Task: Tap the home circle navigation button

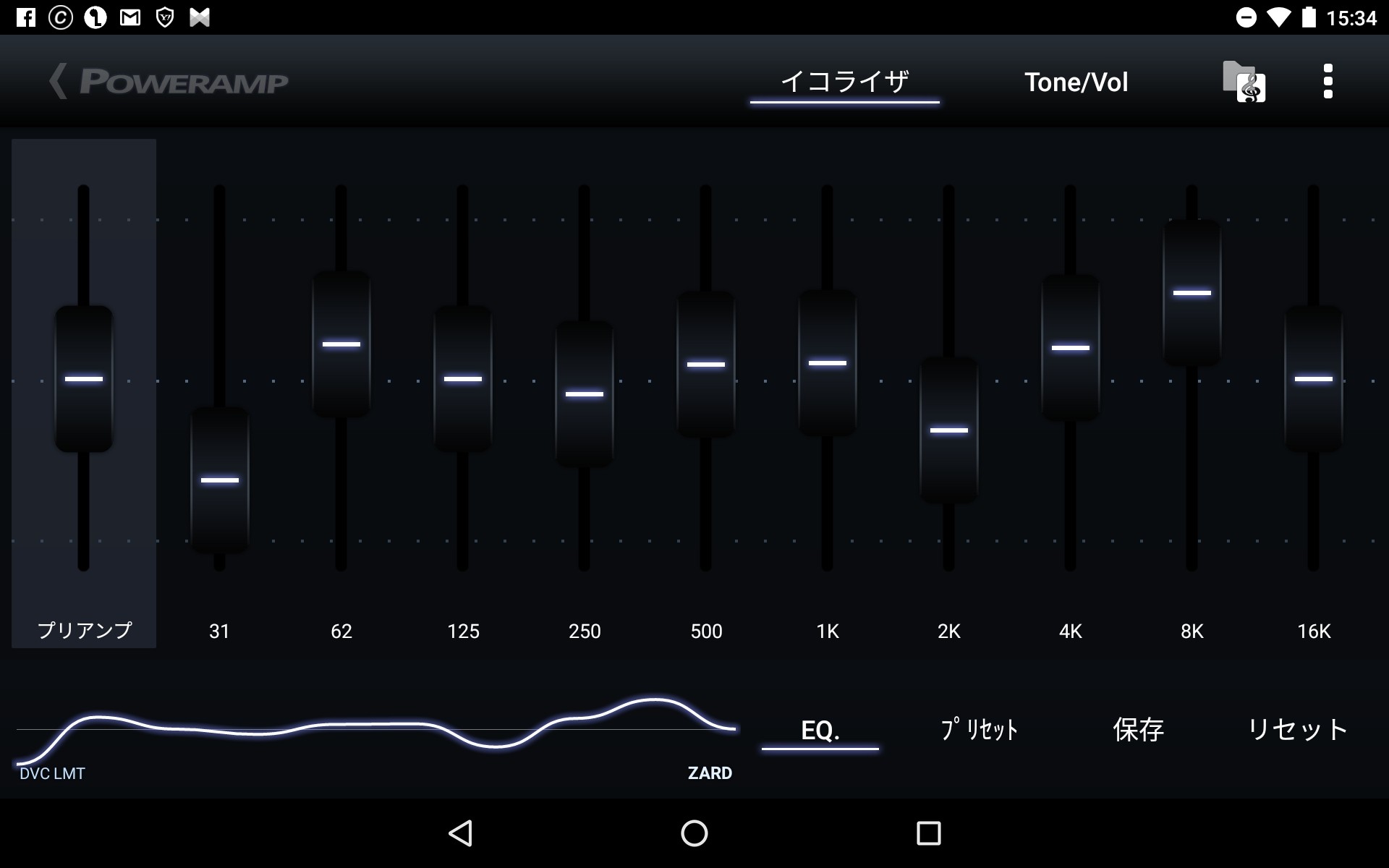Action: [x=693, y=833]
